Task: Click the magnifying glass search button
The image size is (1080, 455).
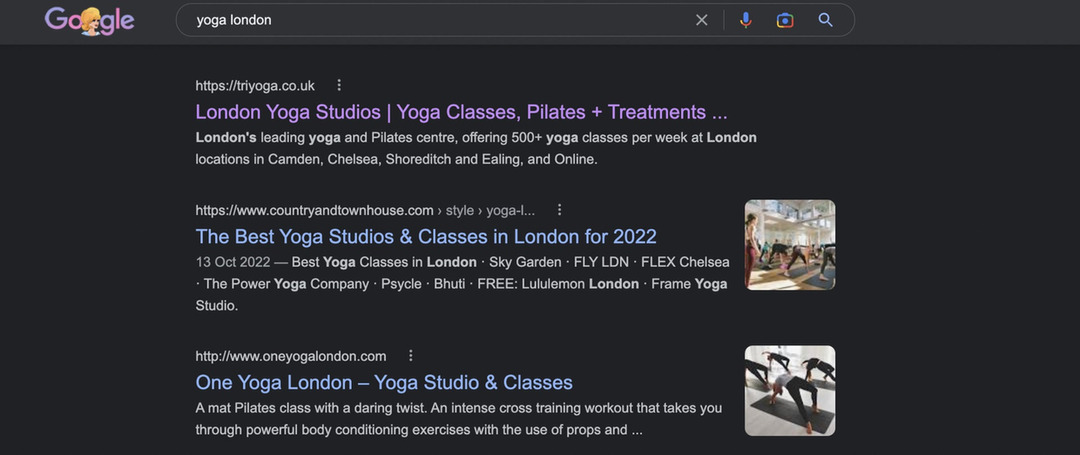Action: click(x=825, y=21)
